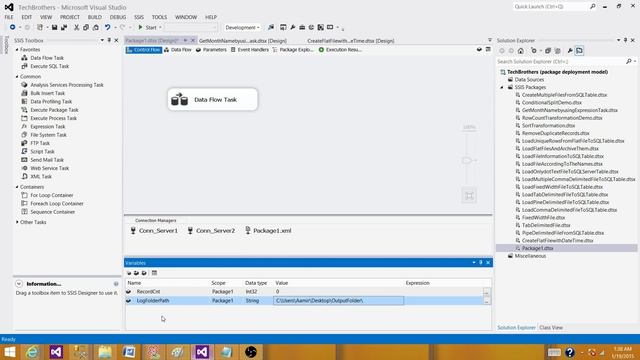Select ConditionalSplitDemo.dtsx in Solution Explorer
The height and width of the screenshot is (360, 640).
coord(551,102)
